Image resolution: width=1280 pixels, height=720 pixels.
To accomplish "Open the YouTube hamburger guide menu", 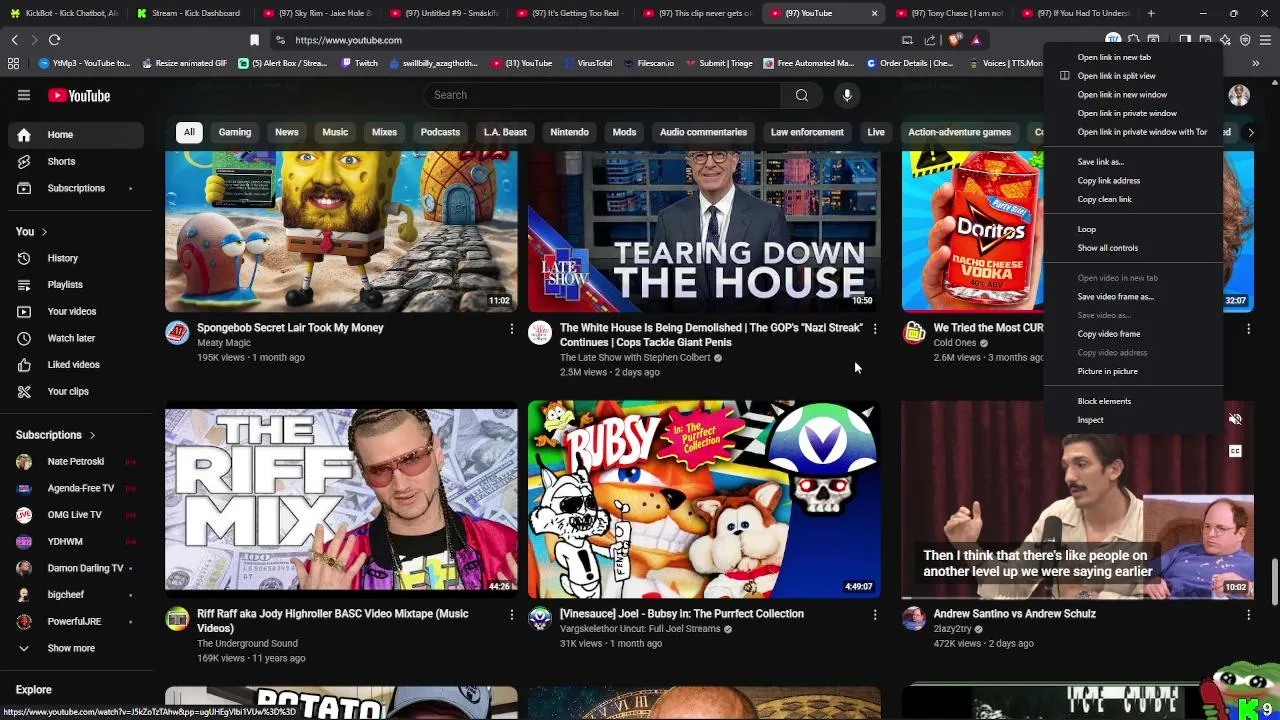I will pos(24,95).
